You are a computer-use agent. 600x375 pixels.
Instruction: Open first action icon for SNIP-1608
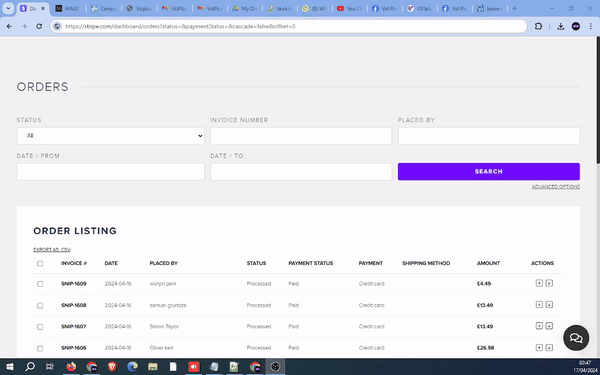pos(539,305)
